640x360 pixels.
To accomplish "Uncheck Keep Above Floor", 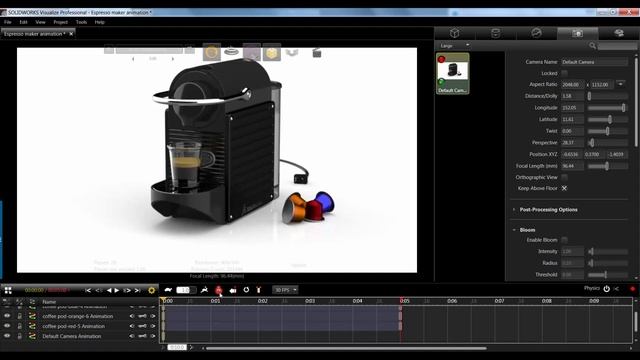I will pyautogui.click(x=564, y=188).
